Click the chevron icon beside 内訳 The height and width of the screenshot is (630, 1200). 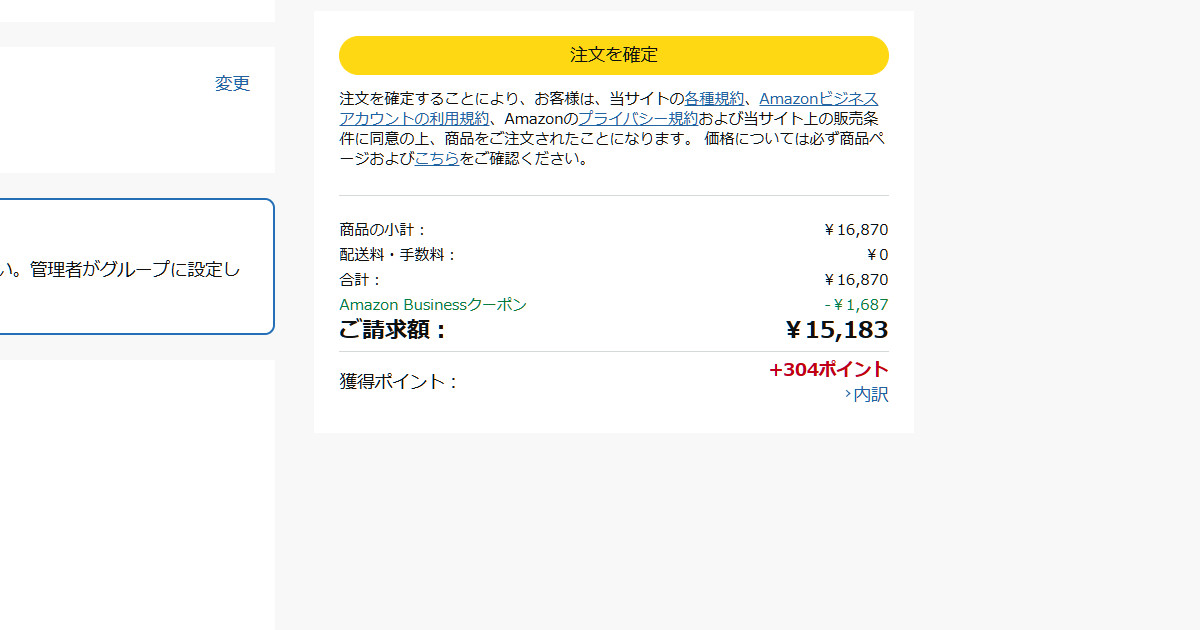[x=848, y=395]
